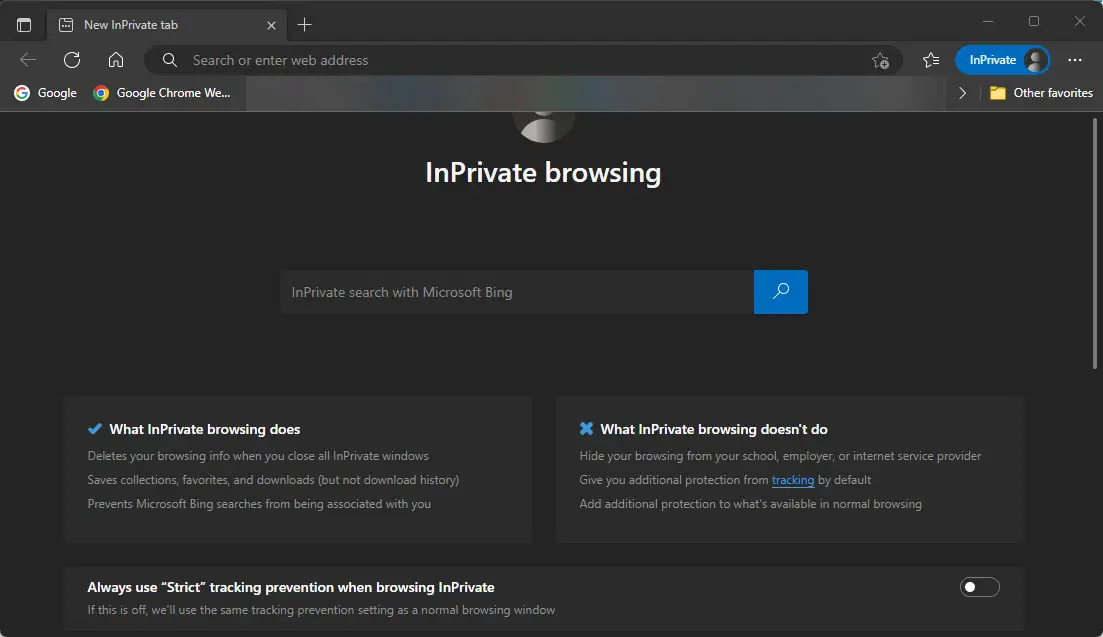Go to the home page icon

coord(116,60)
